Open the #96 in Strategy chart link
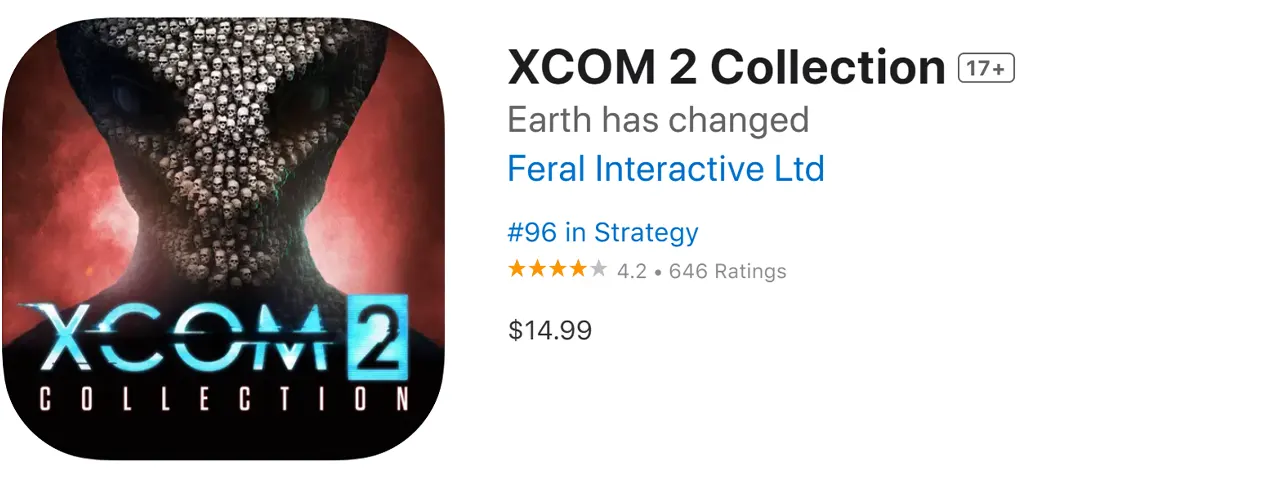This screenshot has height=477, width=1280. coord(603,232)
